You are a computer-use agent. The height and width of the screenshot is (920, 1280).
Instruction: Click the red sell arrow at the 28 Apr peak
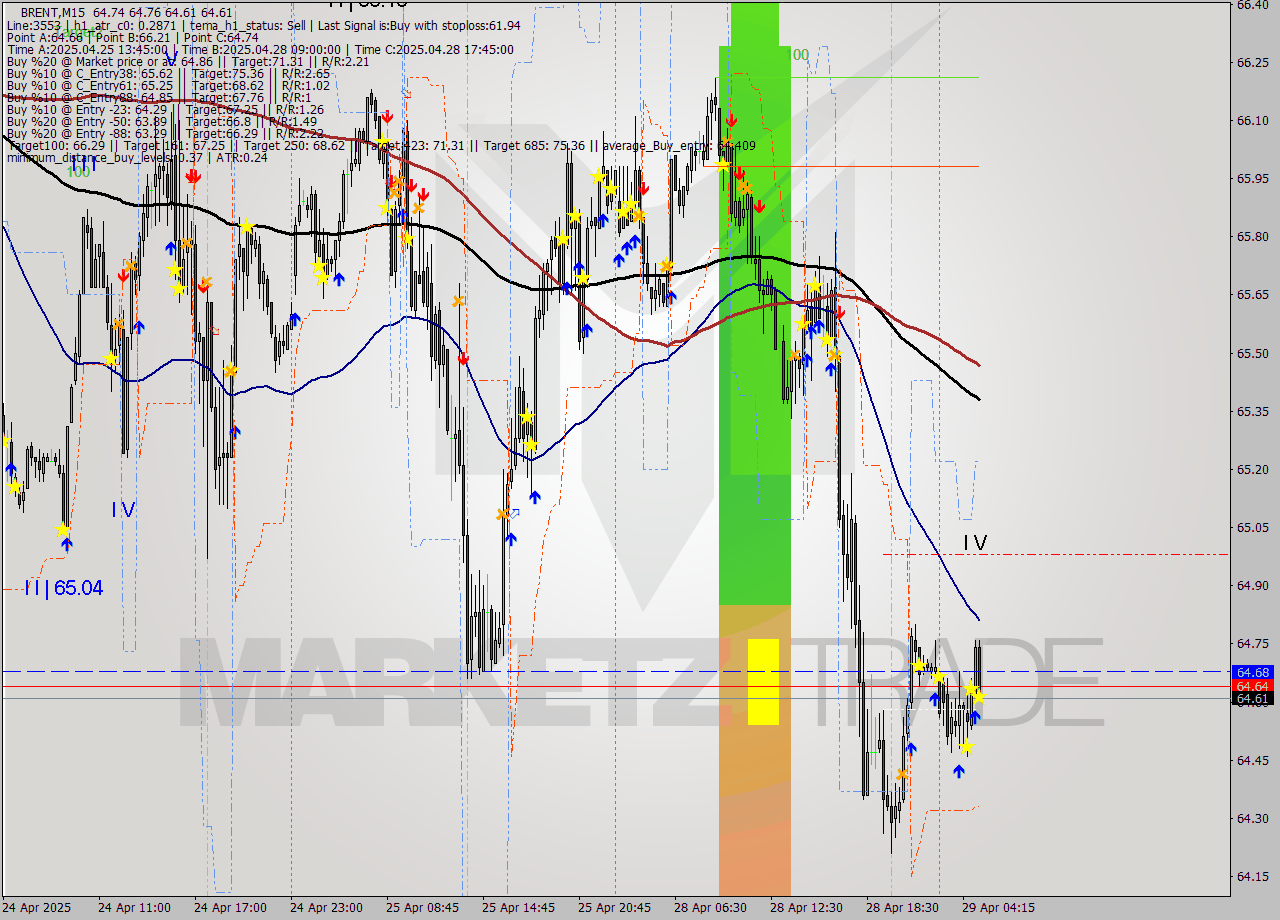(x=730, y=119)
